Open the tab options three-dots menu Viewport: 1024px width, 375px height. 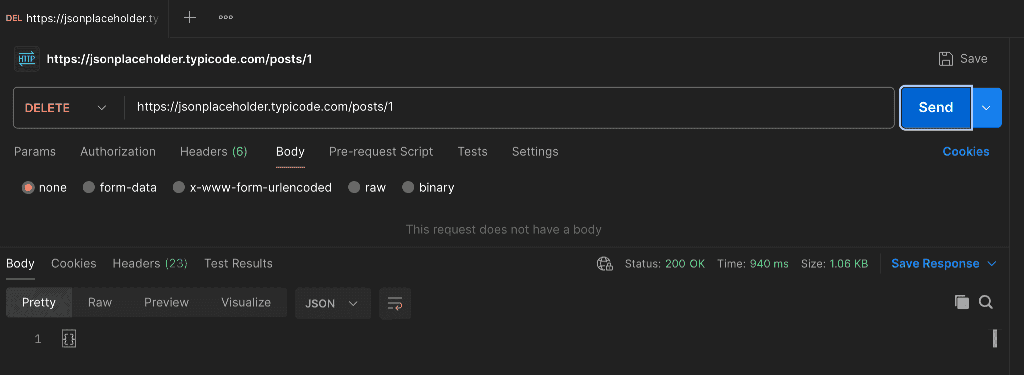point(226,18)
